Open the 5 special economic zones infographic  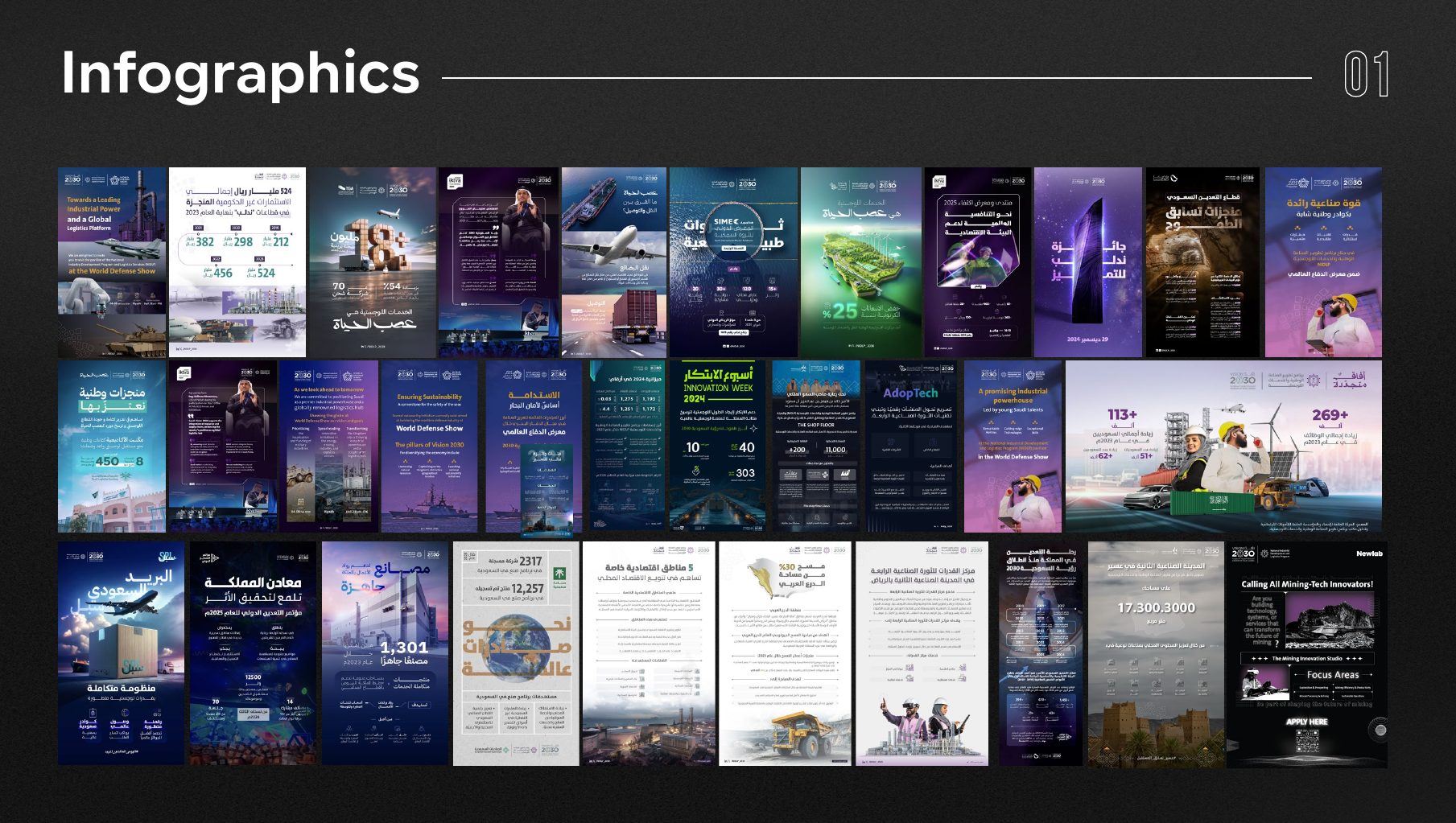[x=649, y=653]
